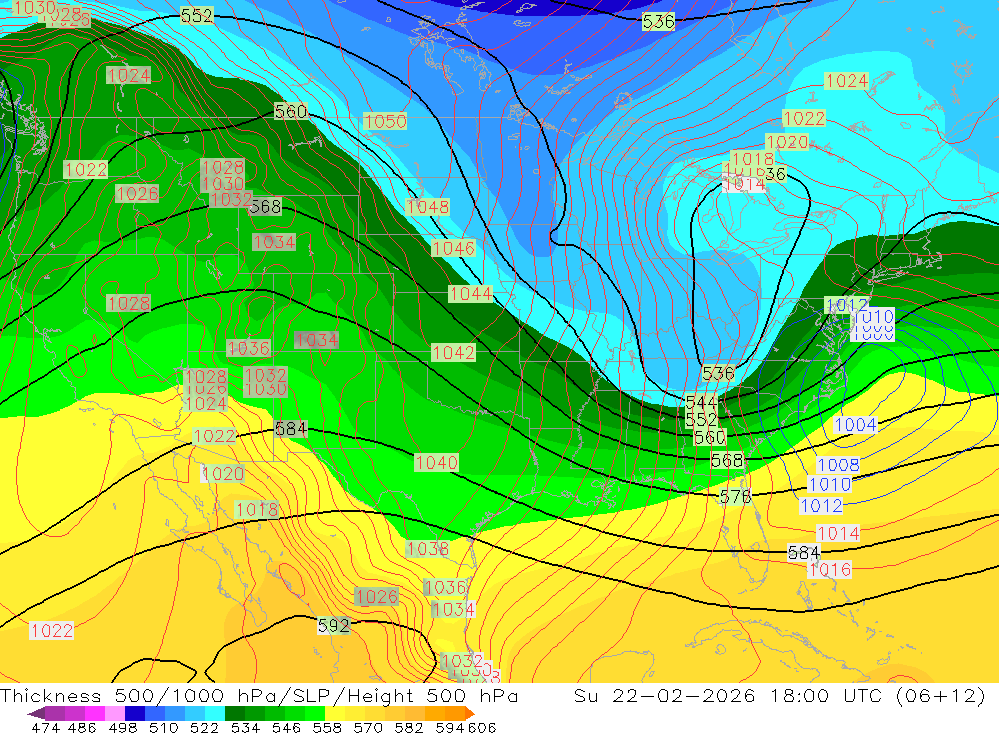
Task: Click the bright magenta legend swatch
Action: [95, 713]
